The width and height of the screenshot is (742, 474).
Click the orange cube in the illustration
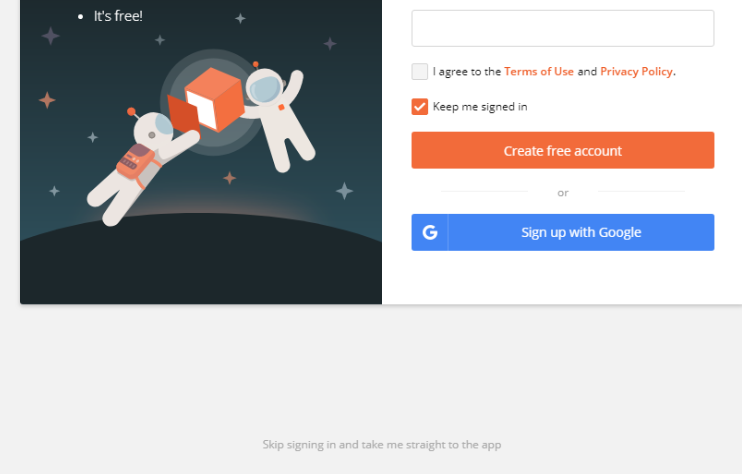[214, 98]
